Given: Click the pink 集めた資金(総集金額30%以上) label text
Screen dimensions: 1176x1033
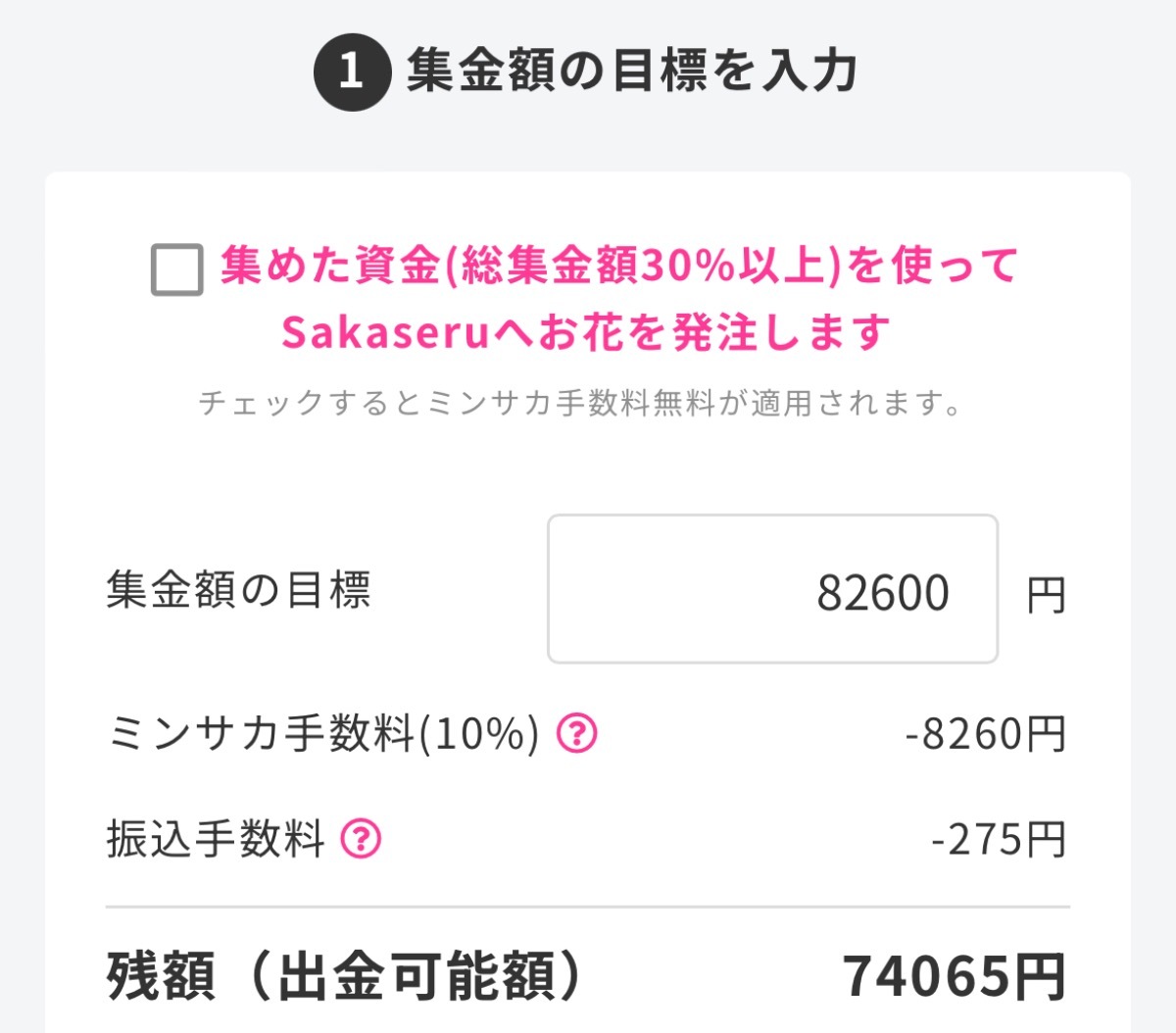Looking at the screenshot, I should [619, 267].
